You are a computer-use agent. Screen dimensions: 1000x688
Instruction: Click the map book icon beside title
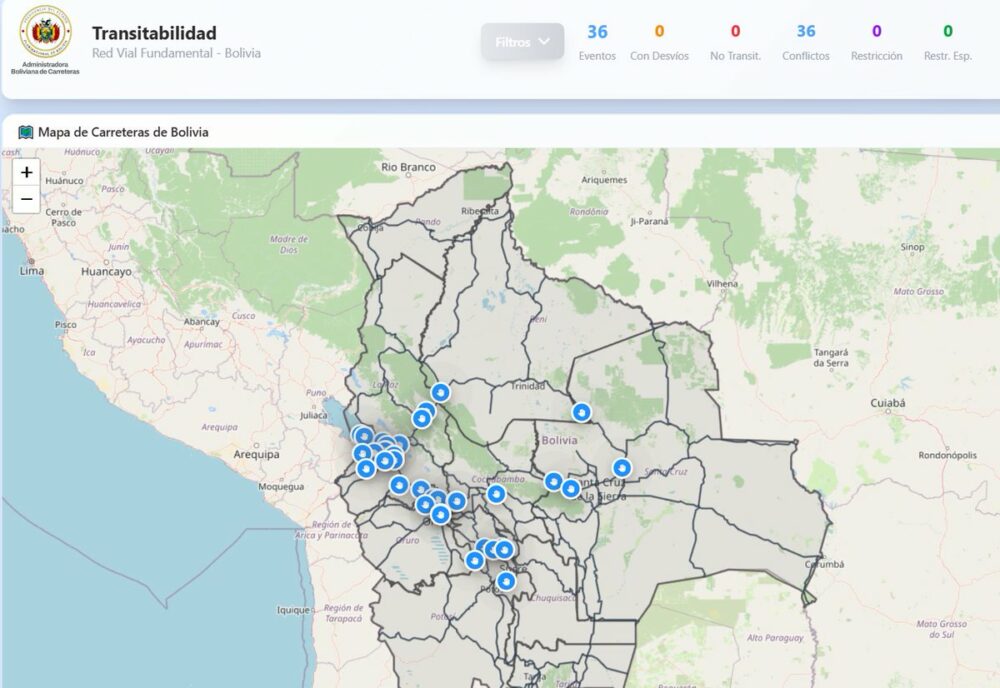pos(26,132)
